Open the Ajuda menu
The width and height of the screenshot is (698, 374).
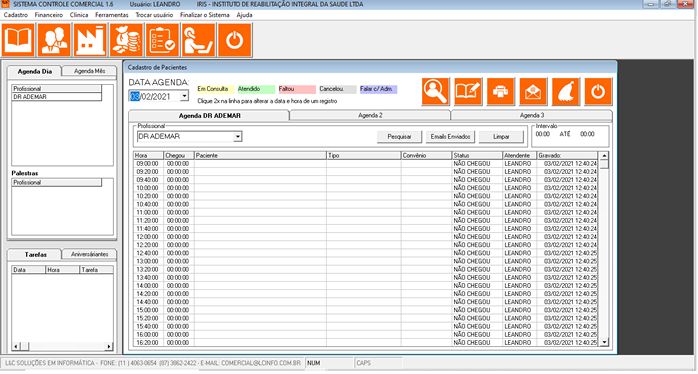244,15
